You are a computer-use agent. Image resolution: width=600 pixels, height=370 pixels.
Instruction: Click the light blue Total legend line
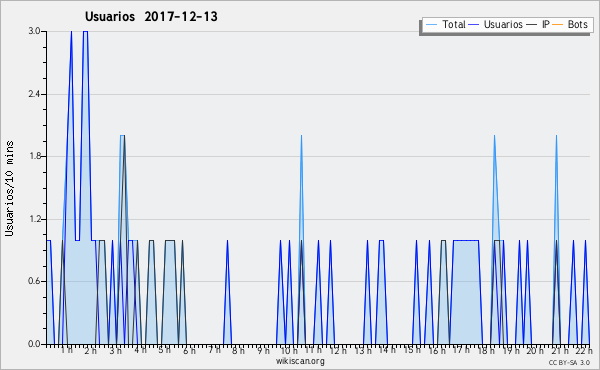[431, 25]
